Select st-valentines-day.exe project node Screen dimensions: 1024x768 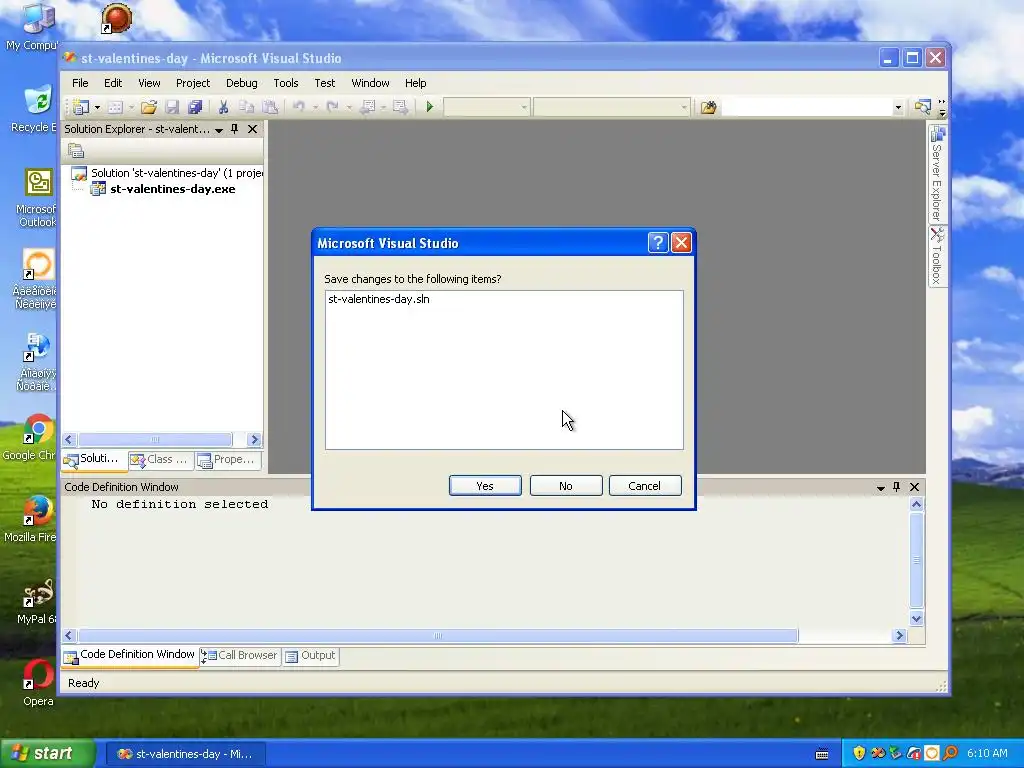[x=163, y=189]
